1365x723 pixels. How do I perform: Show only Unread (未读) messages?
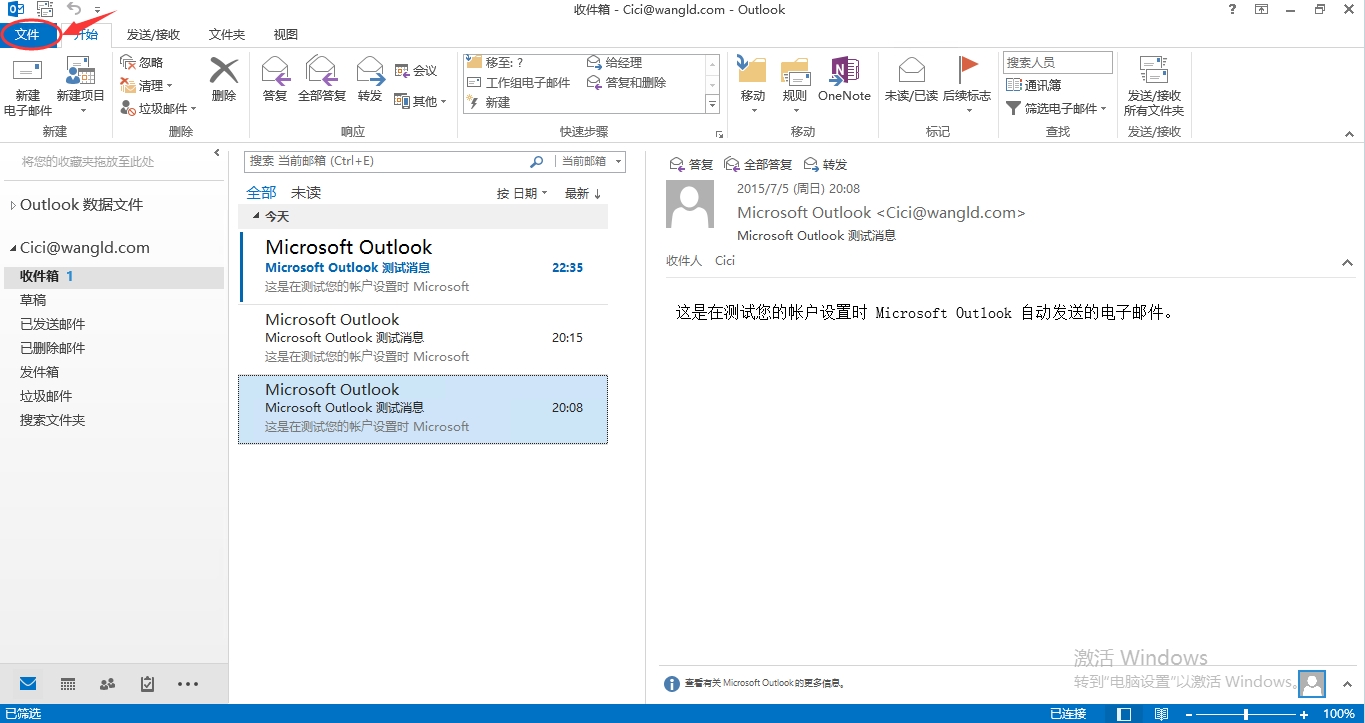coord(306,193)
